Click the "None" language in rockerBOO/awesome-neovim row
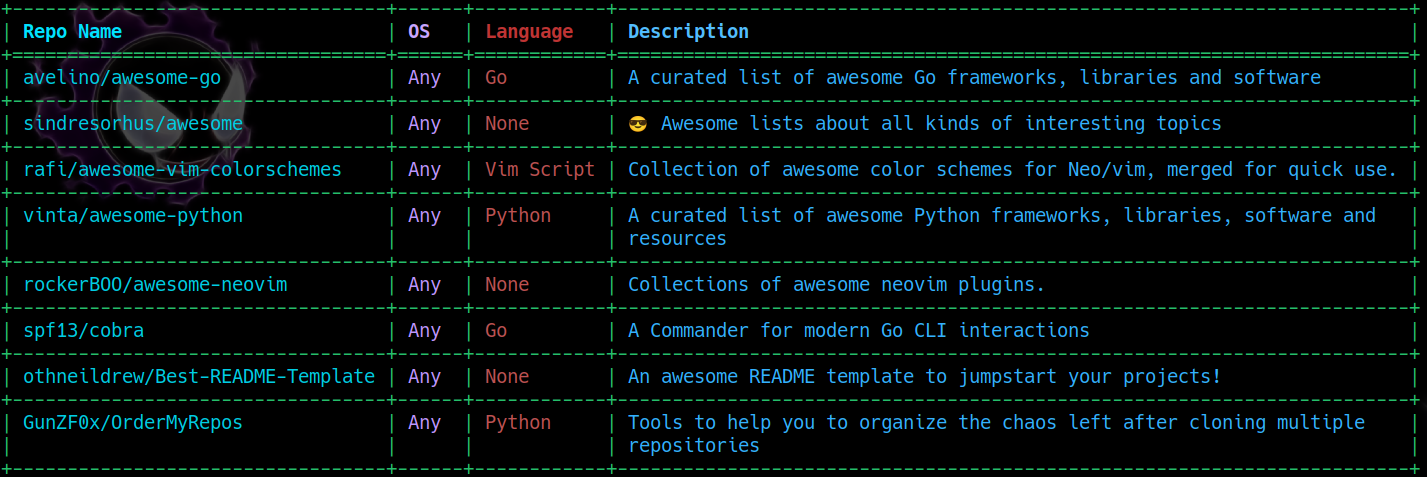Viewport: 1427px width, 477px height. coord(507,284)
